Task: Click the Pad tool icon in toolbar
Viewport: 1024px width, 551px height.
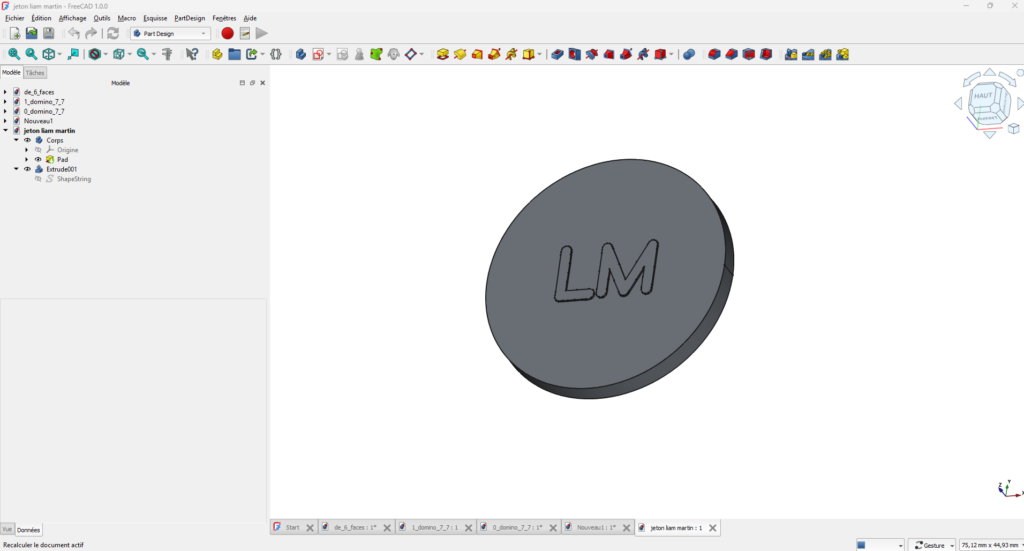Action: [x=443, y=54]
